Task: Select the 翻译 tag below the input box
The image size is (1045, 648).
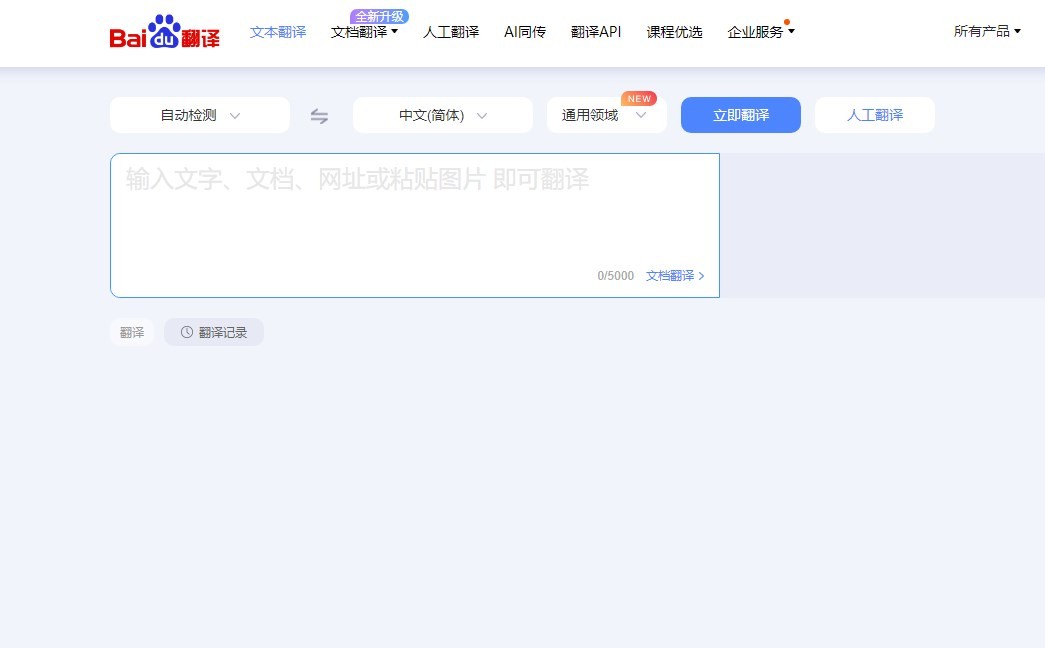Action: [131, 331]
